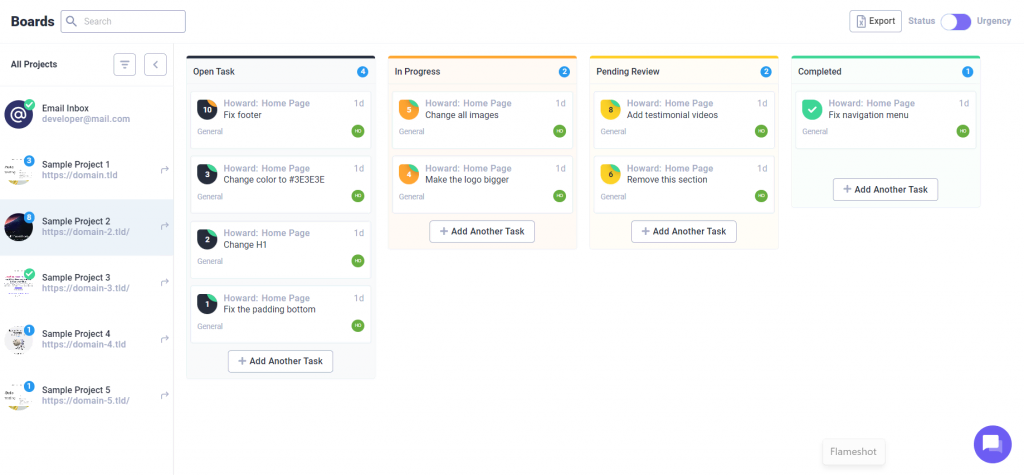Add another task to Open Task column
This screenshot has height=475, width=1024.
point(280,361)
